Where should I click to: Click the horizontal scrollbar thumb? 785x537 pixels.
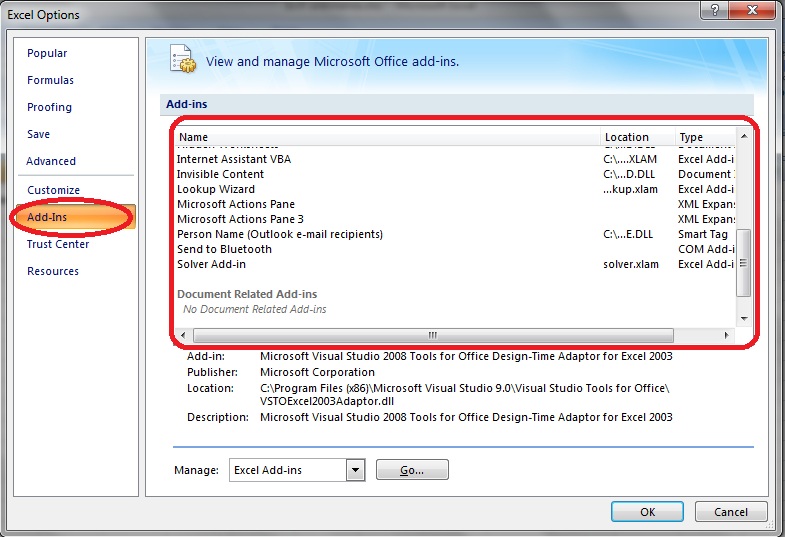(433, 335)
